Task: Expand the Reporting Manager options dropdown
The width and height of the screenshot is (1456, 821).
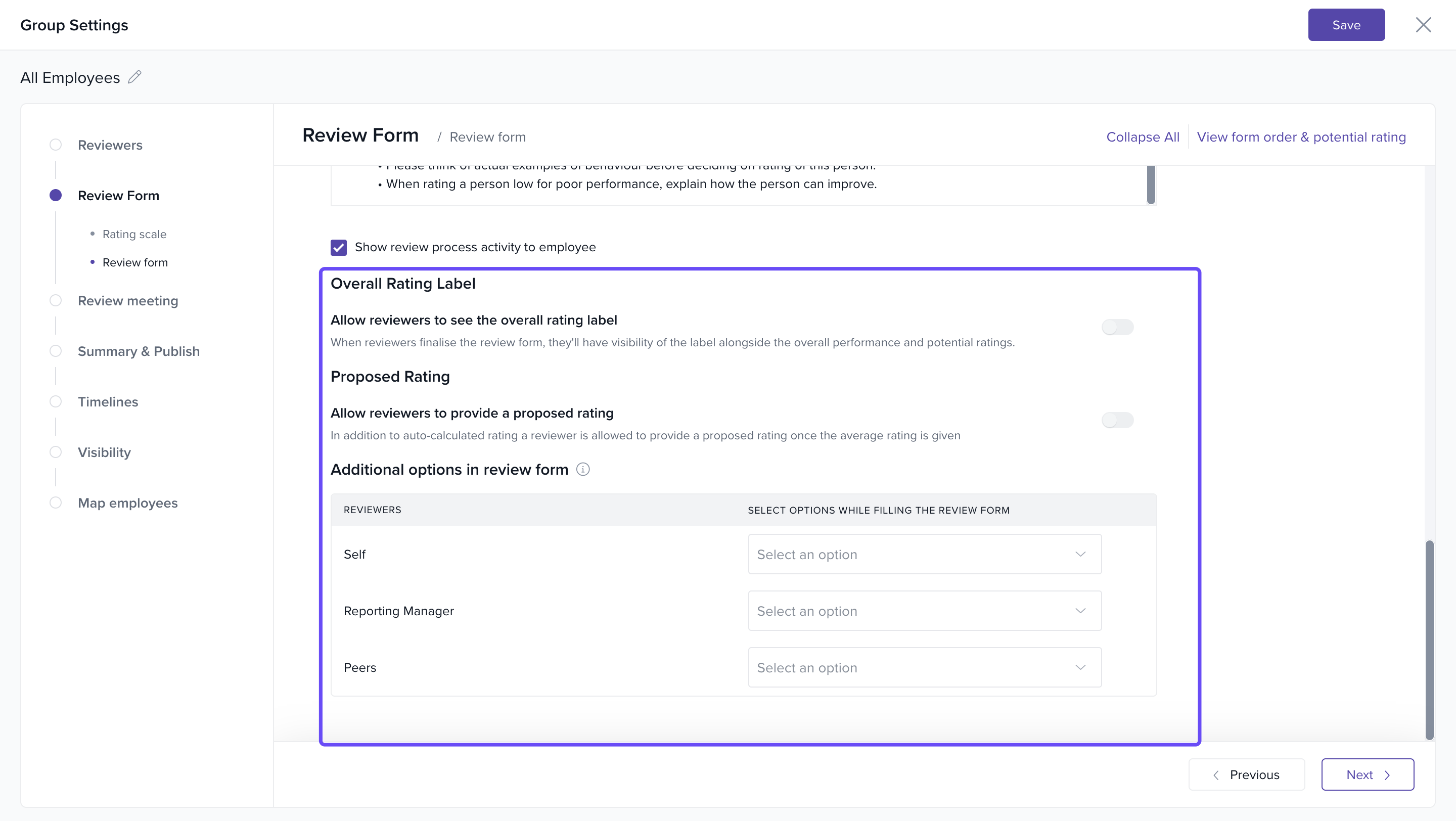Action: pos(924,611)
